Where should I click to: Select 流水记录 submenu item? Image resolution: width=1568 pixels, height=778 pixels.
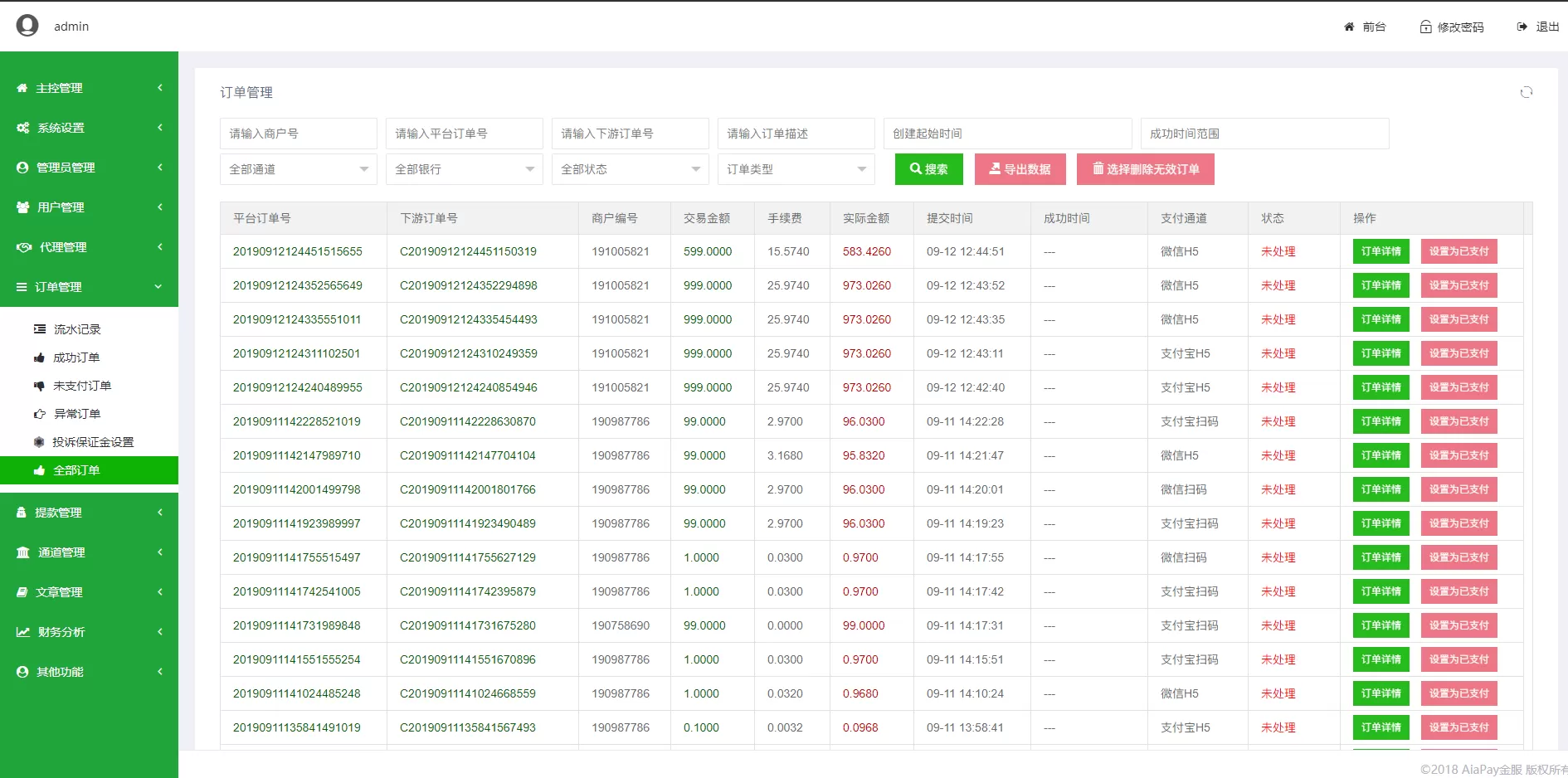click(77, 329)
